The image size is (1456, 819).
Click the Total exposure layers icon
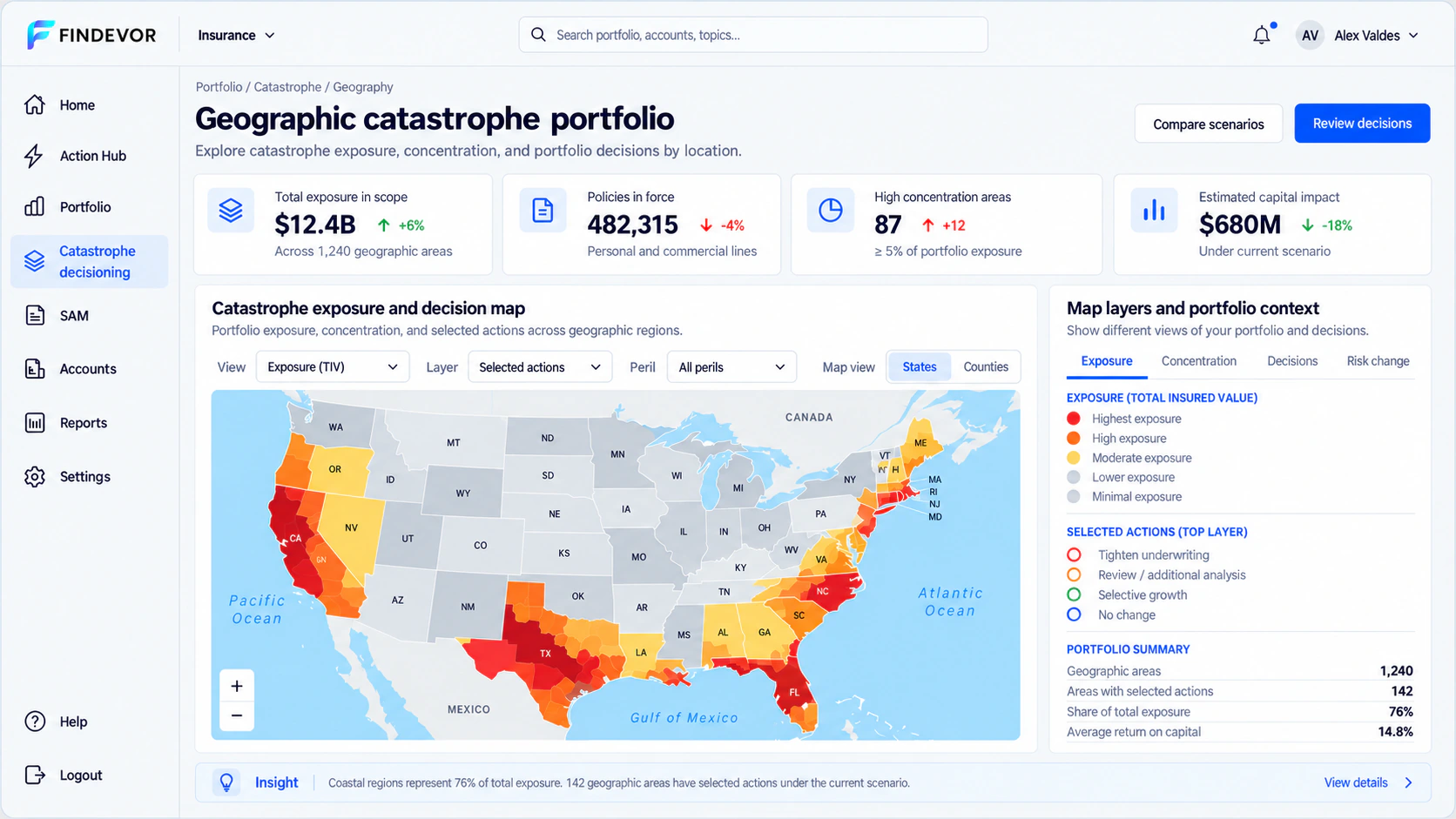point(231,211)
